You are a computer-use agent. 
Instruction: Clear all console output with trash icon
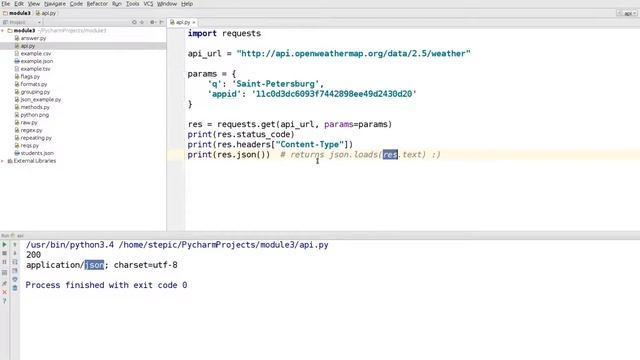[15, 288]
